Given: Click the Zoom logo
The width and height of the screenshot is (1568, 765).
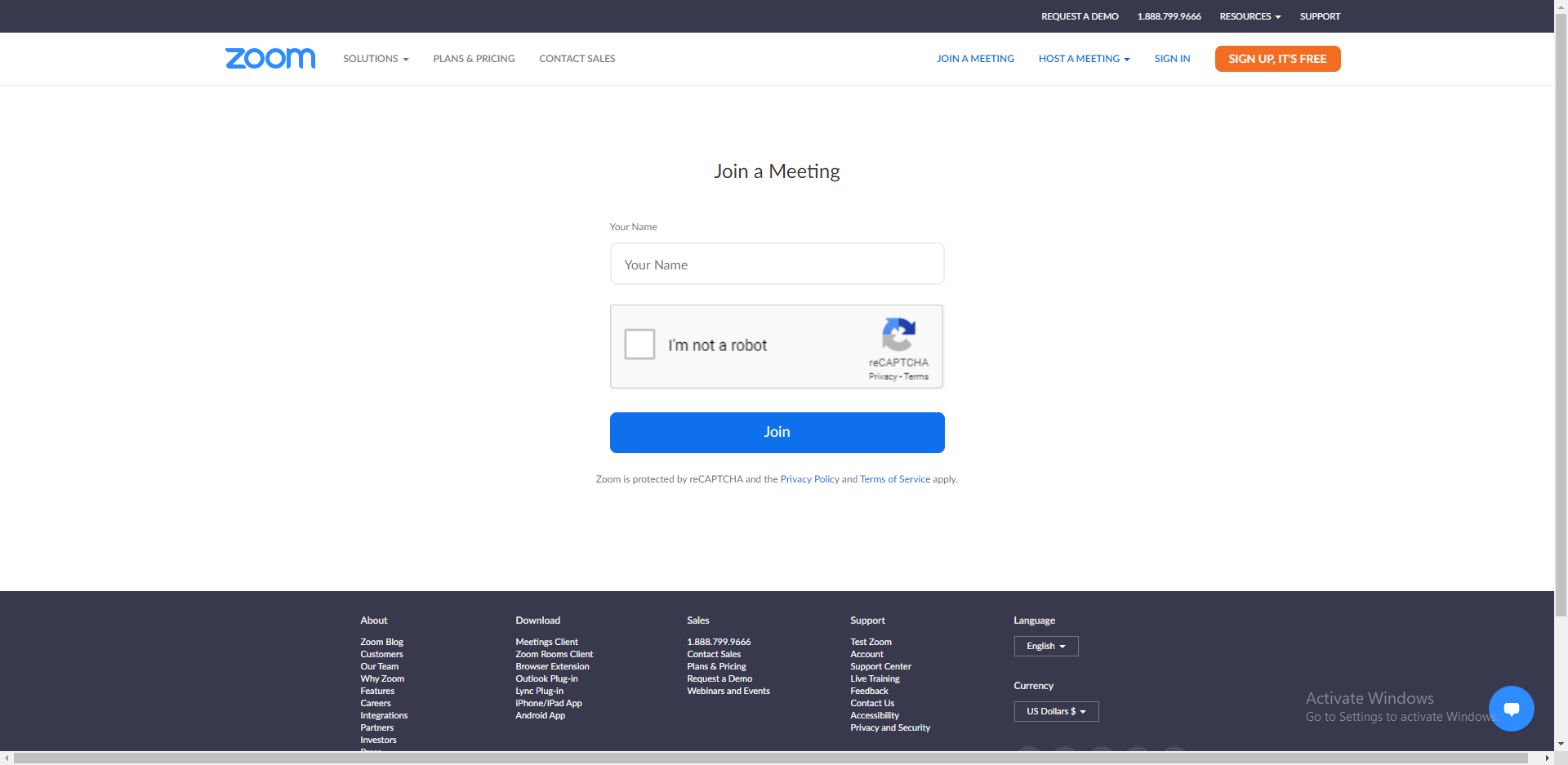Looking at the screenshot, I should pos(270,58).
